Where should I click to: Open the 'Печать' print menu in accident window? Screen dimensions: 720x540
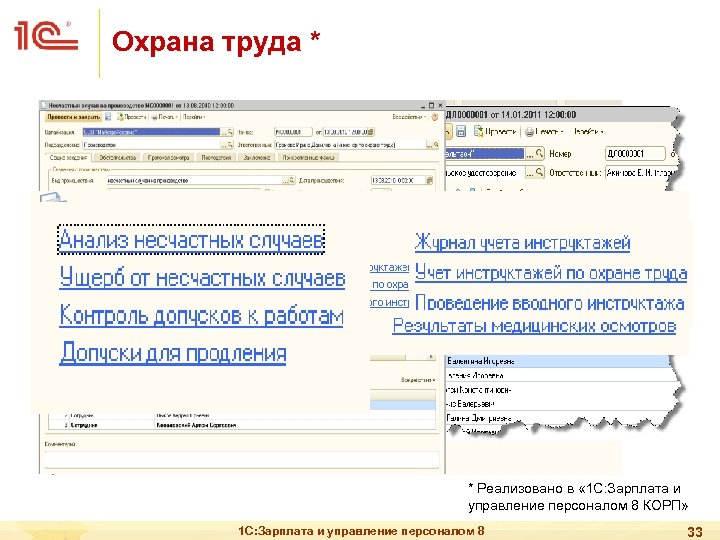(164, 117)
